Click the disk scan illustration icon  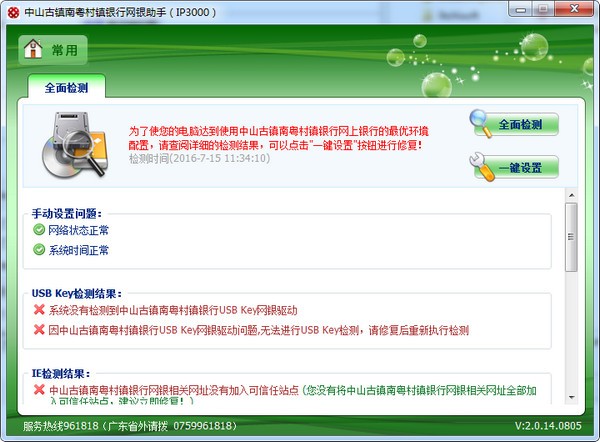tap(75, 145)
